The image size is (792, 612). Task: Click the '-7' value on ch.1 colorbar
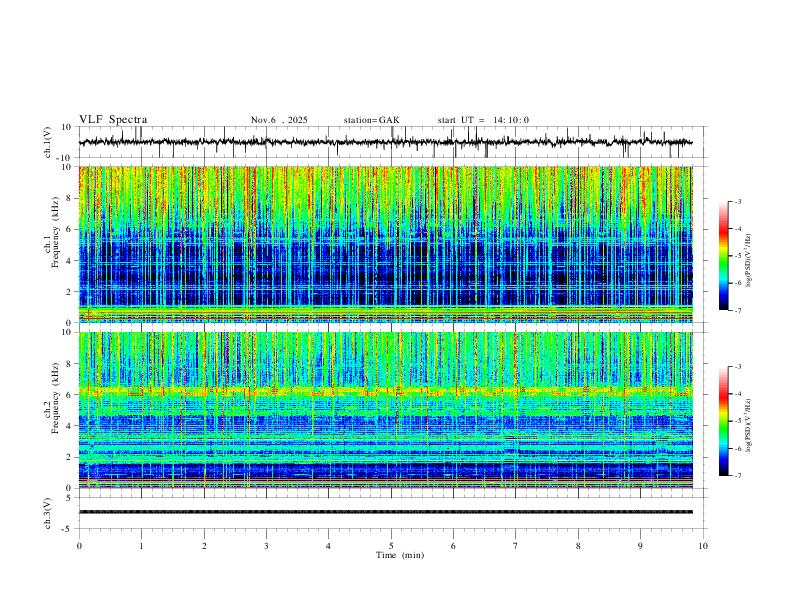pyautogui.click(x=738, y=311)
